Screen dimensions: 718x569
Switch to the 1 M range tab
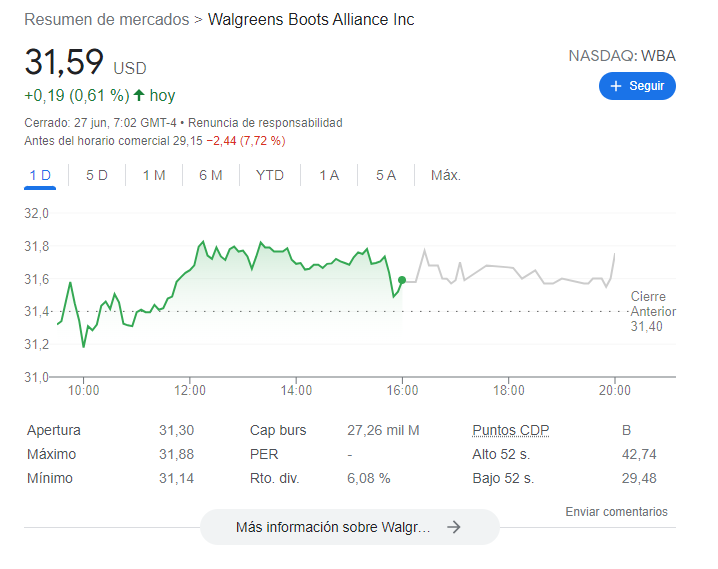tap(154, 175)
